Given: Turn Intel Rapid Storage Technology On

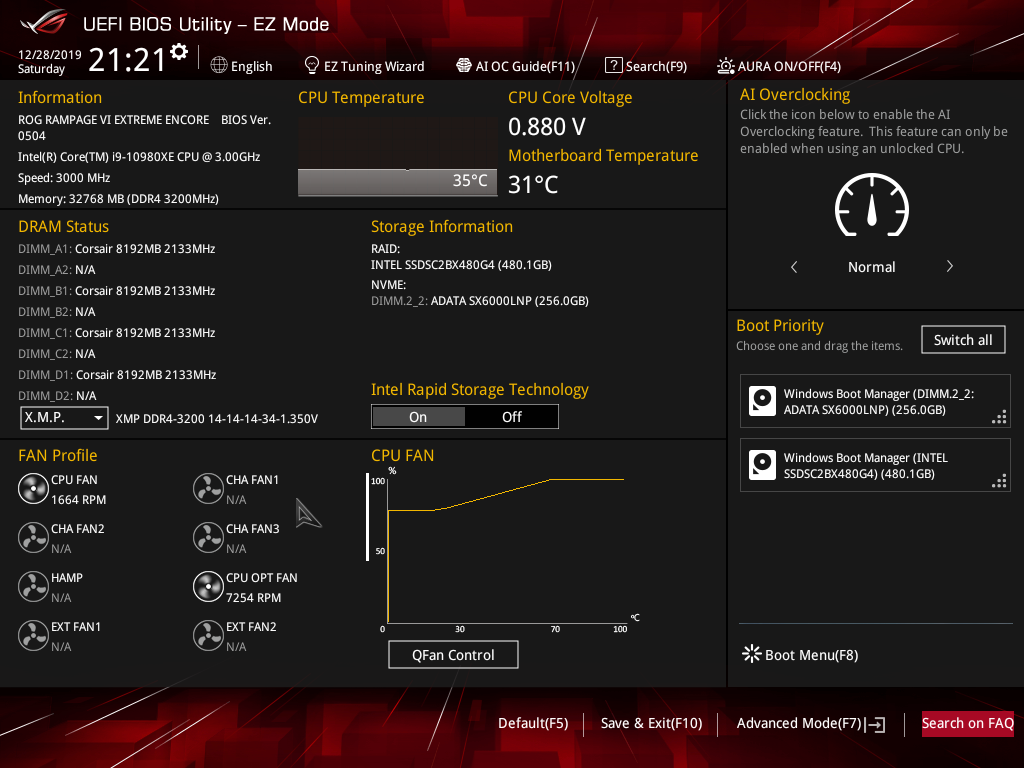Looking at the screenshot, I should click(418, 417).
